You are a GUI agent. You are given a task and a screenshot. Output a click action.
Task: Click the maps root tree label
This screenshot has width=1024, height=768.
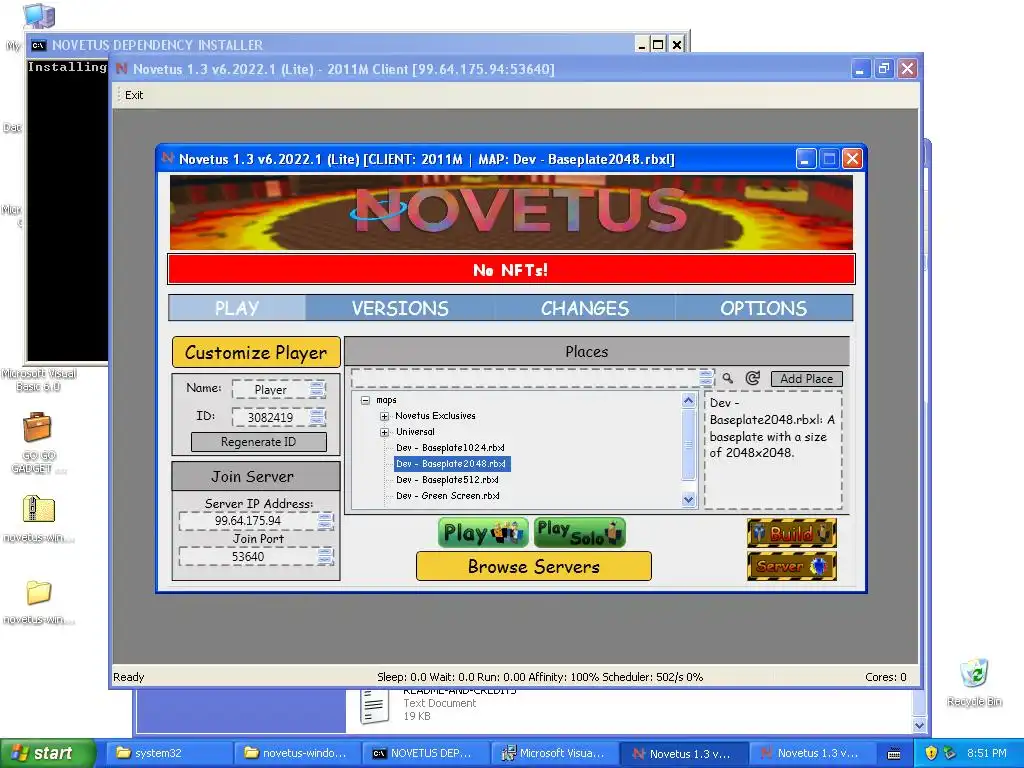(x=386, y=400)
